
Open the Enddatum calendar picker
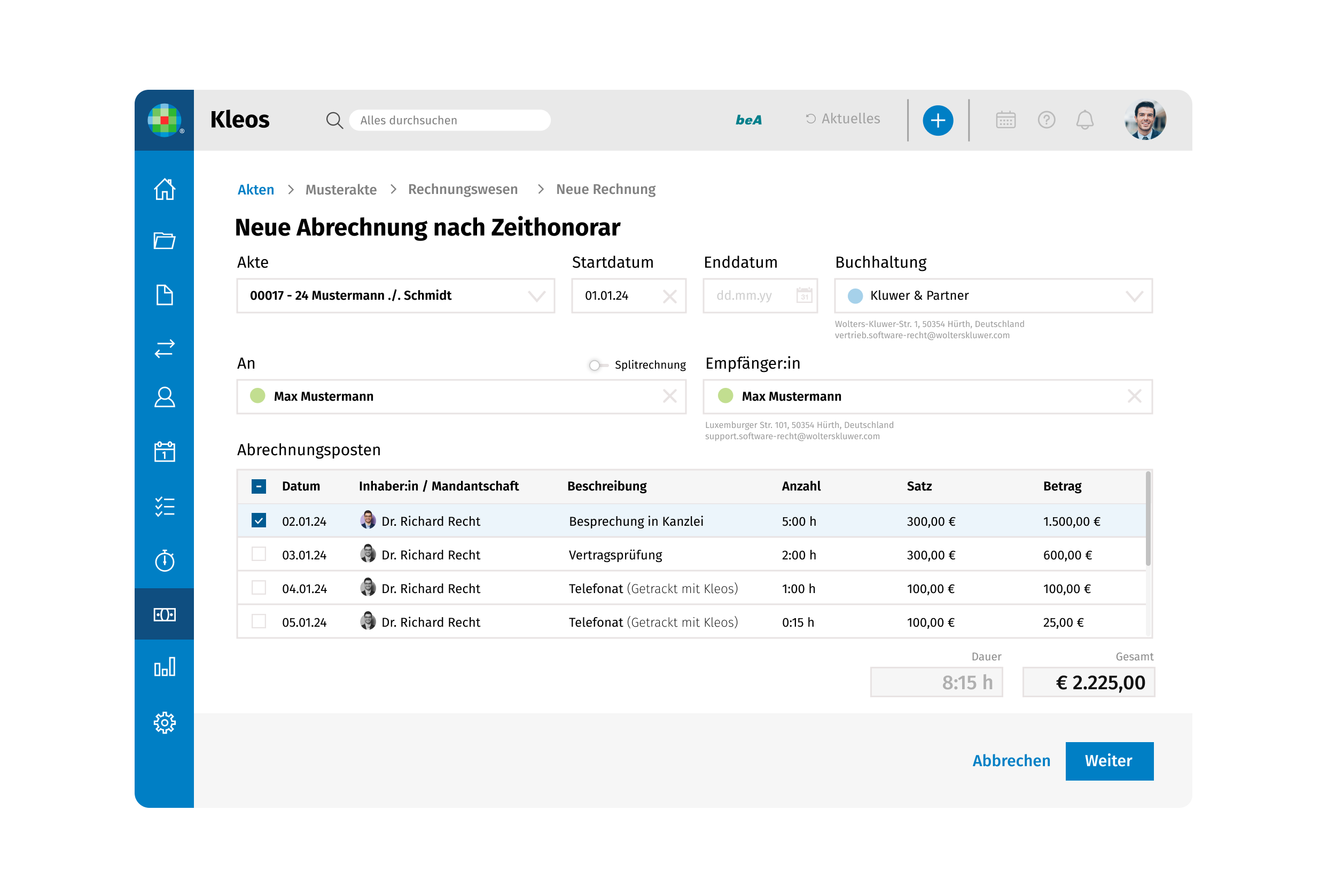[x=804, y=296]
